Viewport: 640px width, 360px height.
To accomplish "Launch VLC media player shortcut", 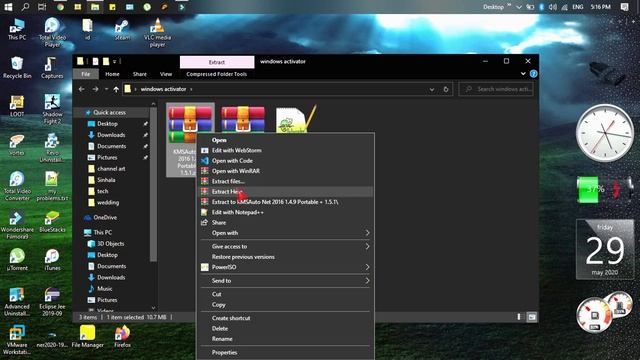I will tap(157, 32).
